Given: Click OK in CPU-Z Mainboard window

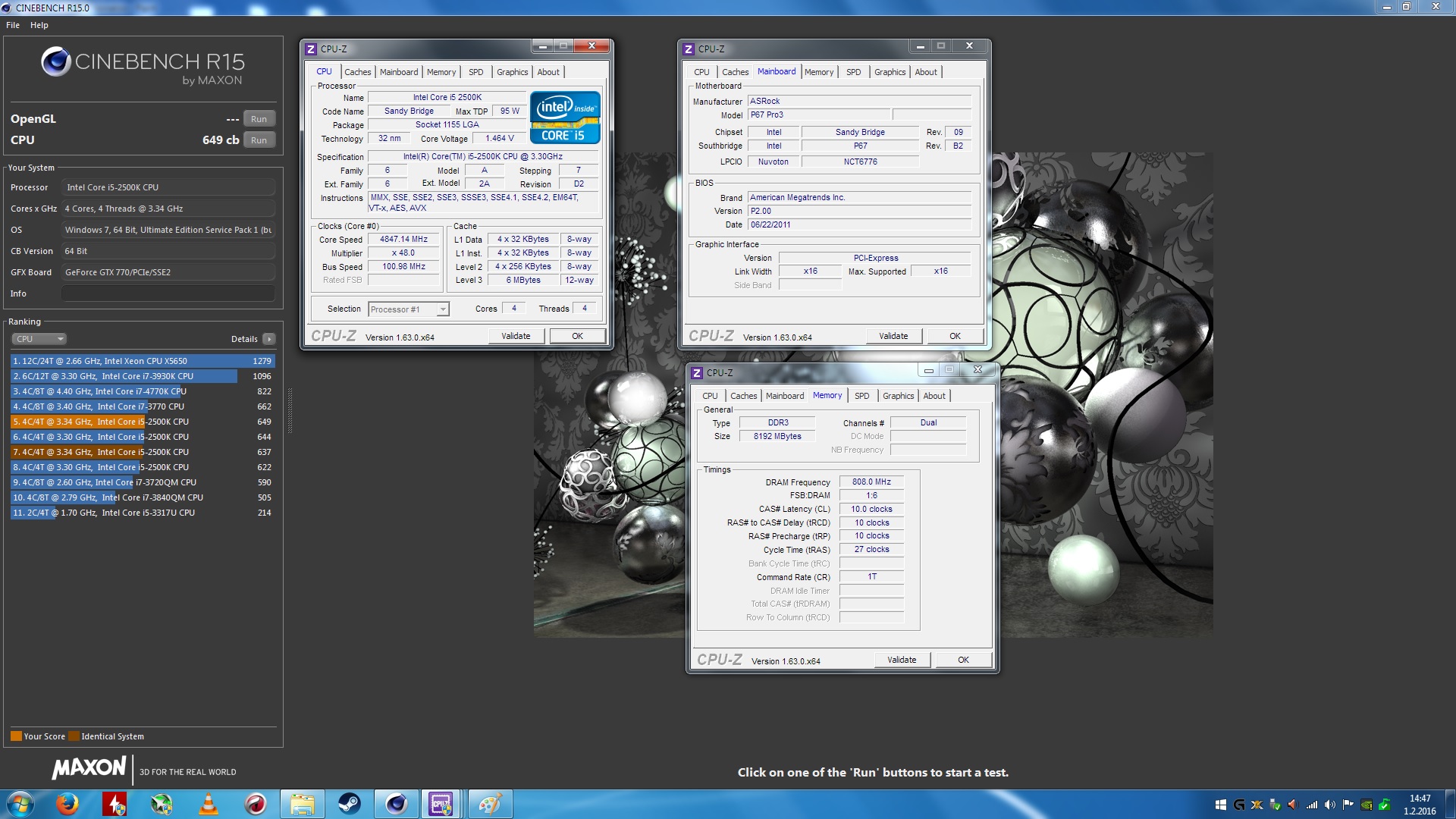Looking at the screenshot, I should [x=955, y=336].
